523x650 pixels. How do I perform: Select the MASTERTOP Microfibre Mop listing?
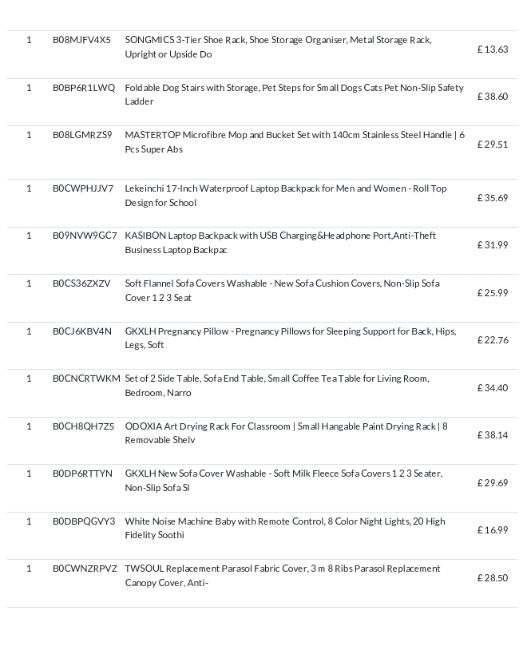coord(295,142)
